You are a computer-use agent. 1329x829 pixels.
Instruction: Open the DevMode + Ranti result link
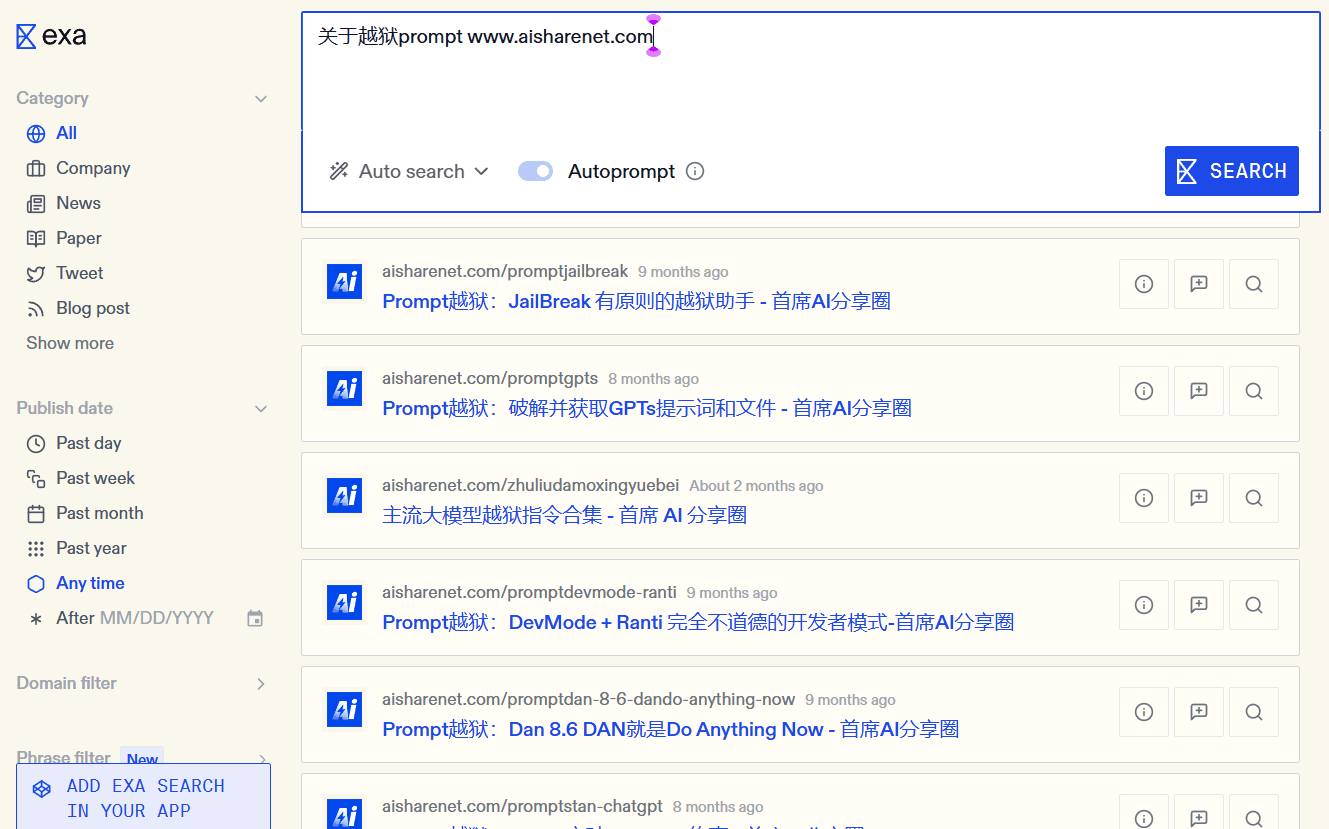coord(698,622)
